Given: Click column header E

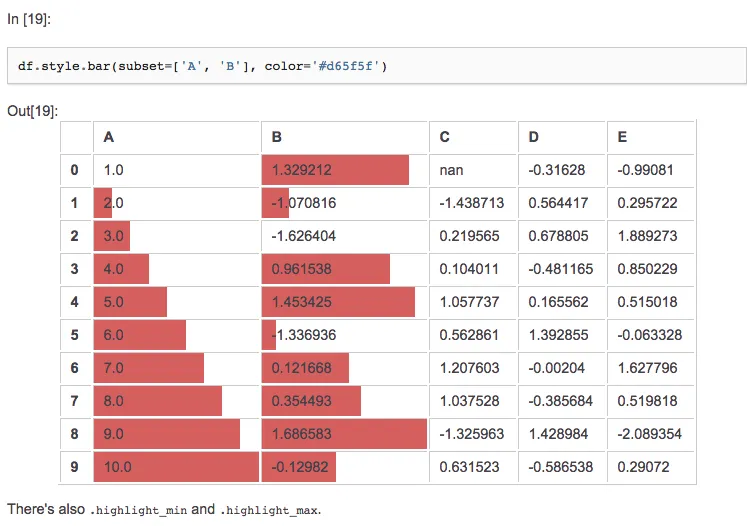Looking at the screenshot, I should point(622,137).
